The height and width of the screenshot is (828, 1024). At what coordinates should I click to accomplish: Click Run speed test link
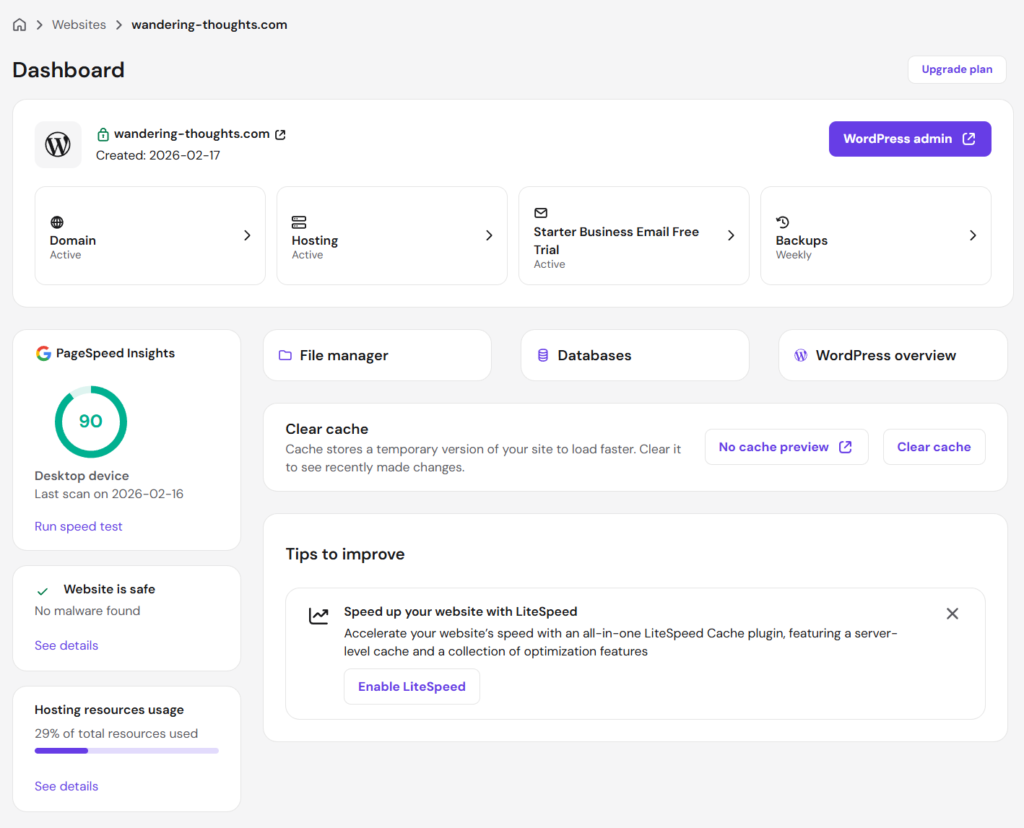coord(78,526)
